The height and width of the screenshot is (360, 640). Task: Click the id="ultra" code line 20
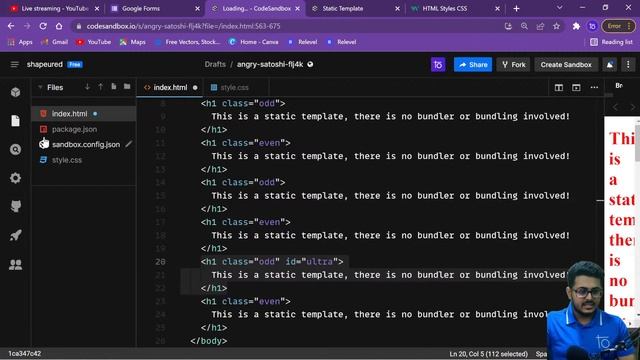272,262
